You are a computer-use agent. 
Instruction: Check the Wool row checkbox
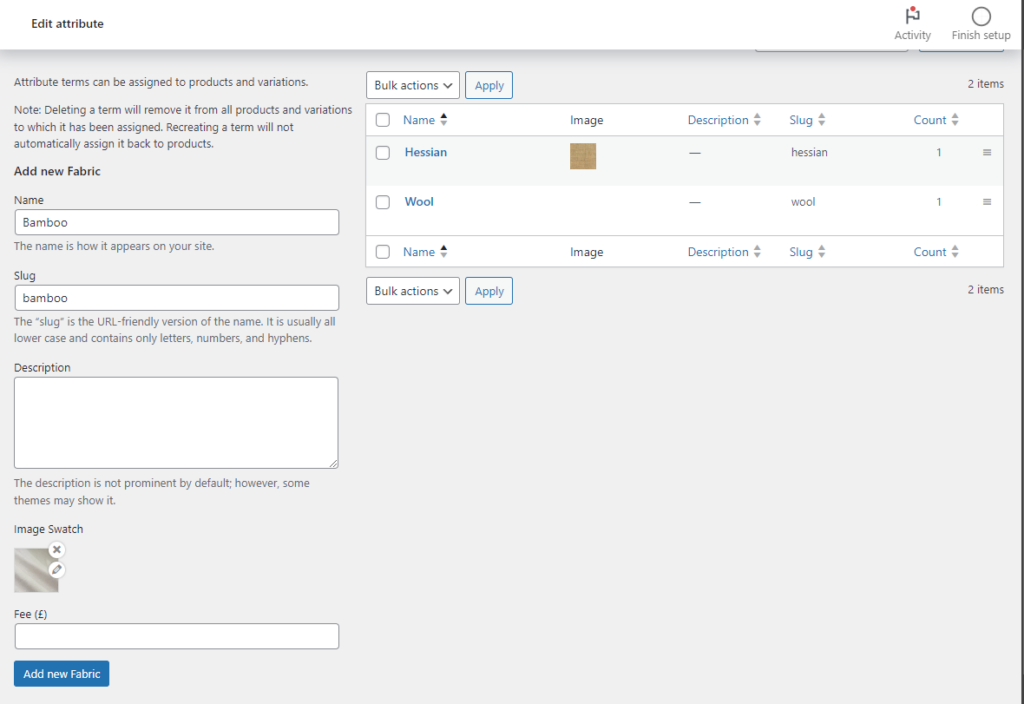pos(382,202)
